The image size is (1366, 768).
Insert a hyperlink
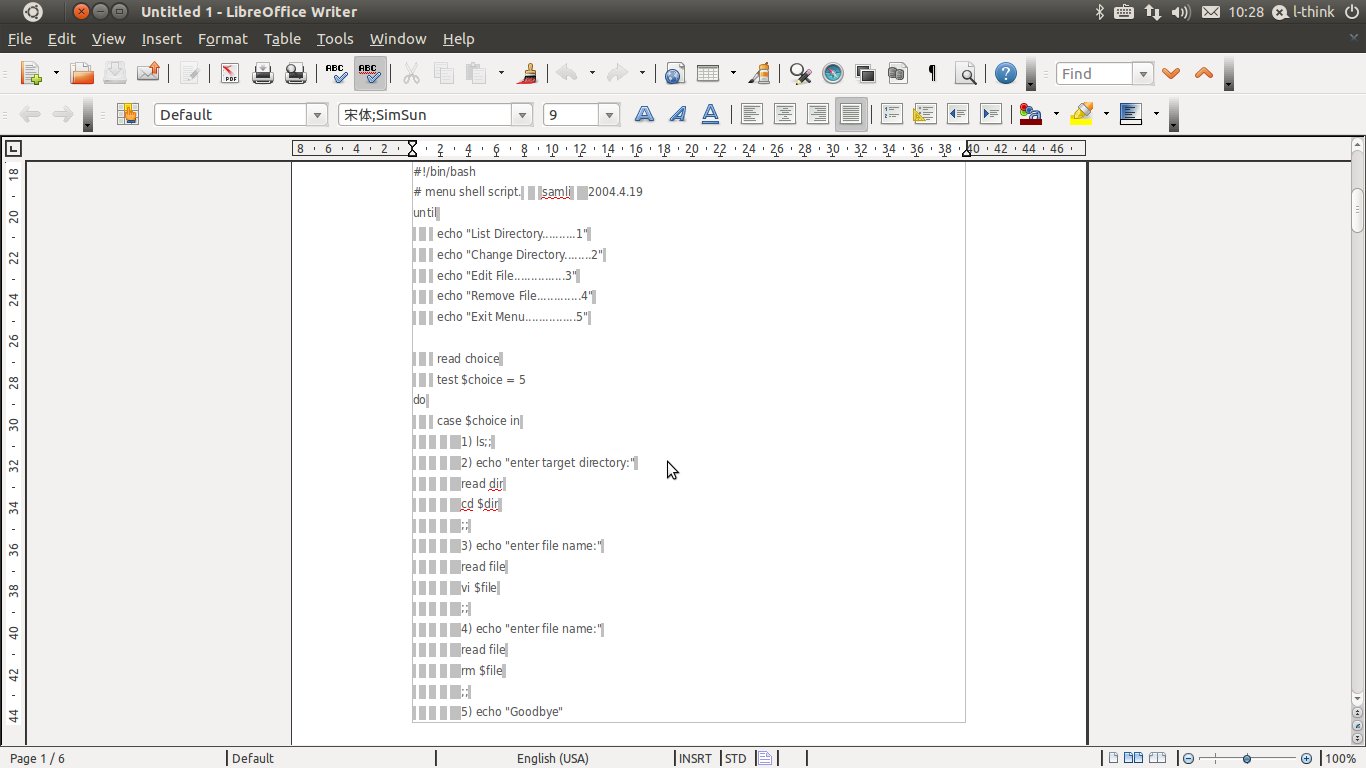click(675, 73)
